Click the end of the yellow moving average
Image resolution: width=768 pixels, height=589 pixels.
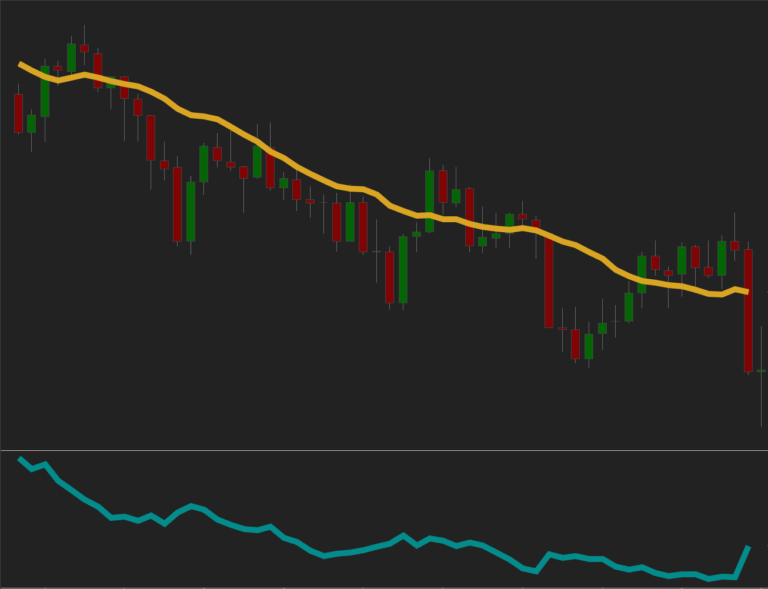747,291
